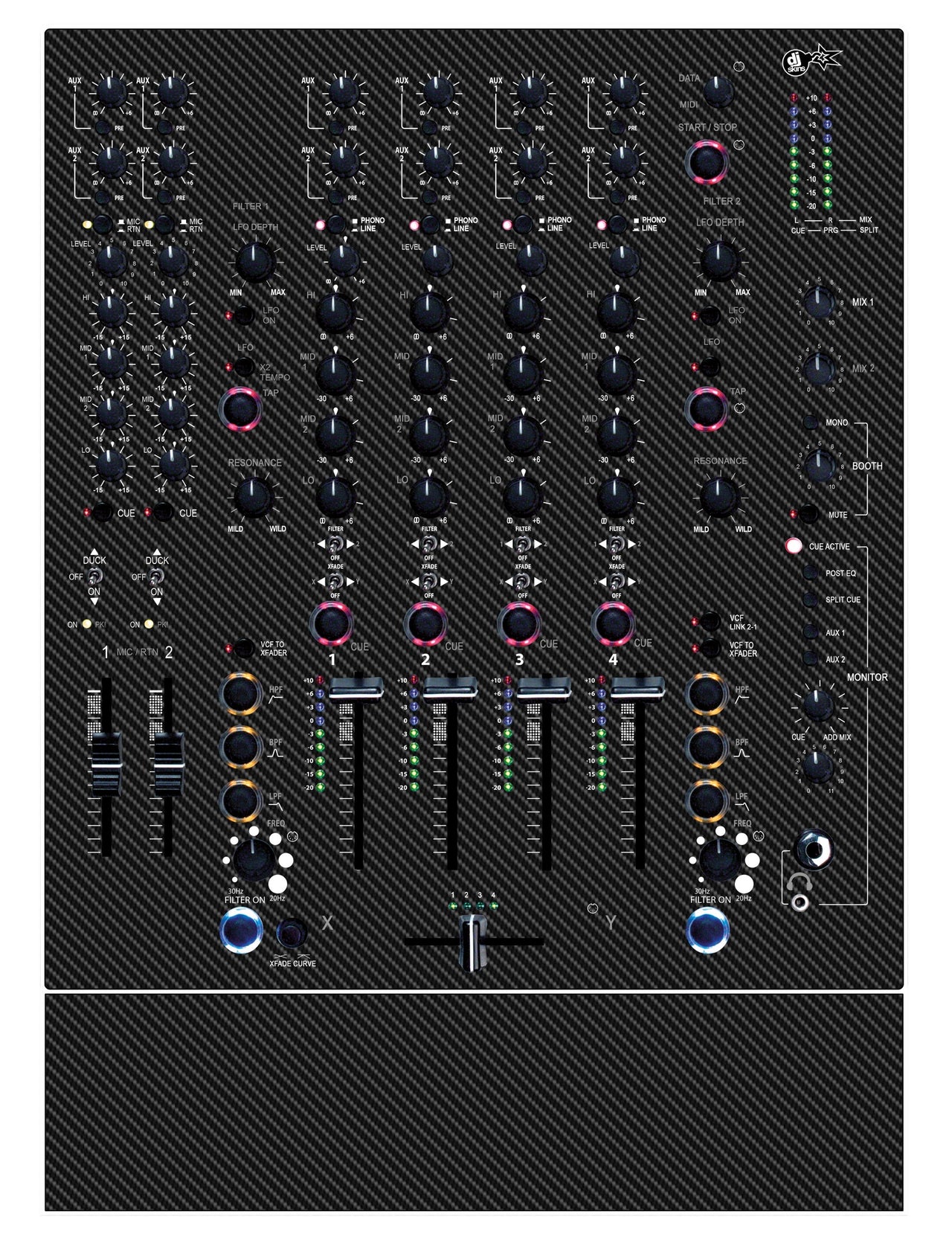The height and width of the screenshot is (1246, 952).
Task: Toggle channel 1 AUX 1 PRE button
Action: [336, 127]
